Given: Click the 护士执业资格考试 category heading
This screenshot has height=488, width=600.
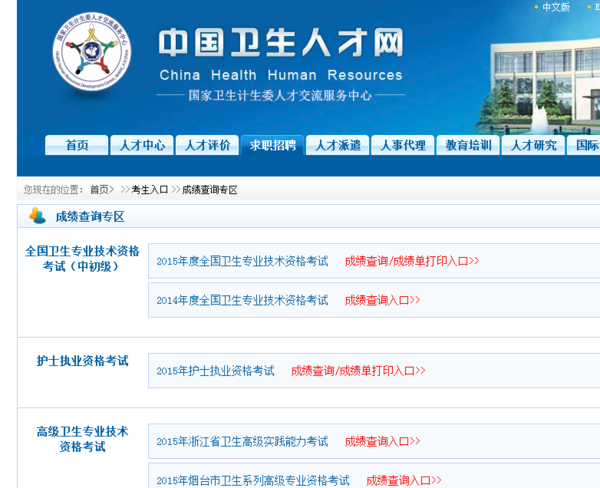Looking at the screenshot, I should [x=82, y=361].
